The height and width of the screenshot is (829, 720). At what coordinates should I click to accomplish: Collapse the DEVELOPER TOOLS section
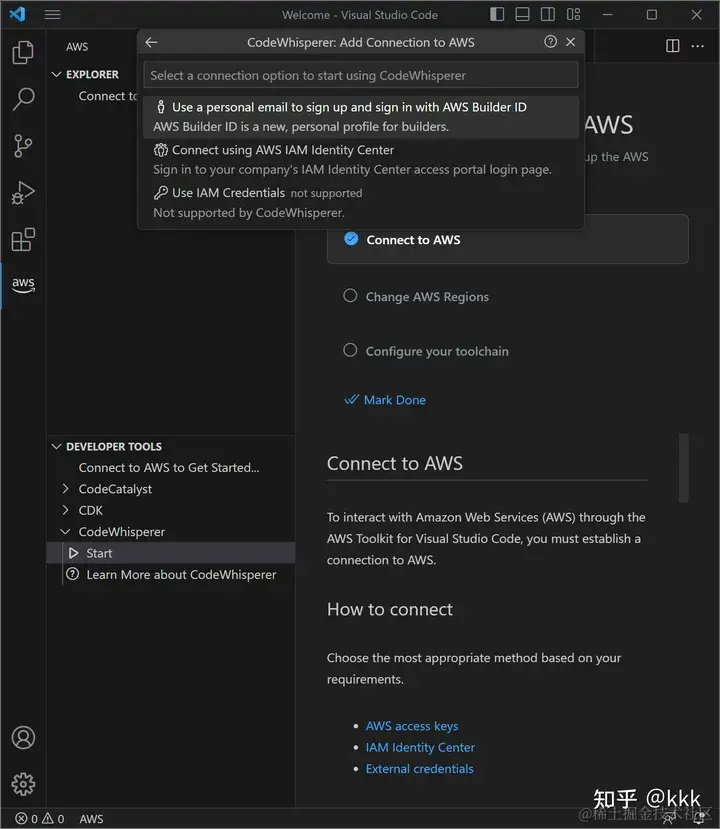click(57, 447)
